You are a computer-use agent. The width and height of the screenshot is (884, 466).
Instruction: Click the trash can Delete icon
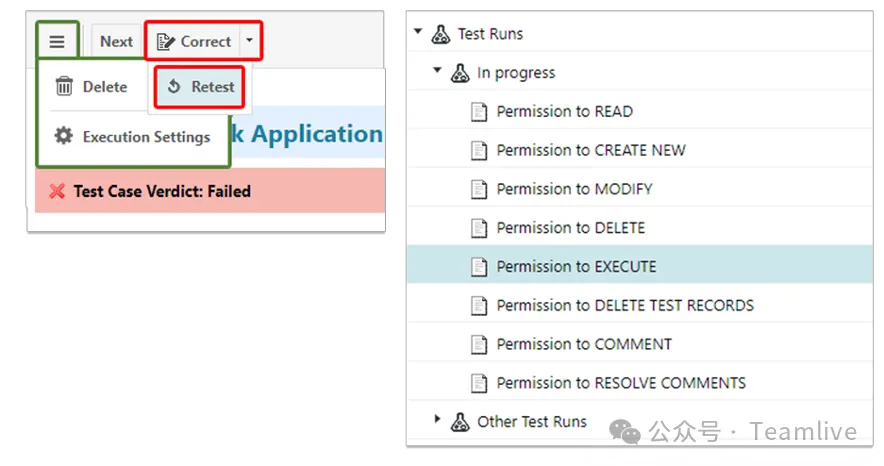pos(64,87)
